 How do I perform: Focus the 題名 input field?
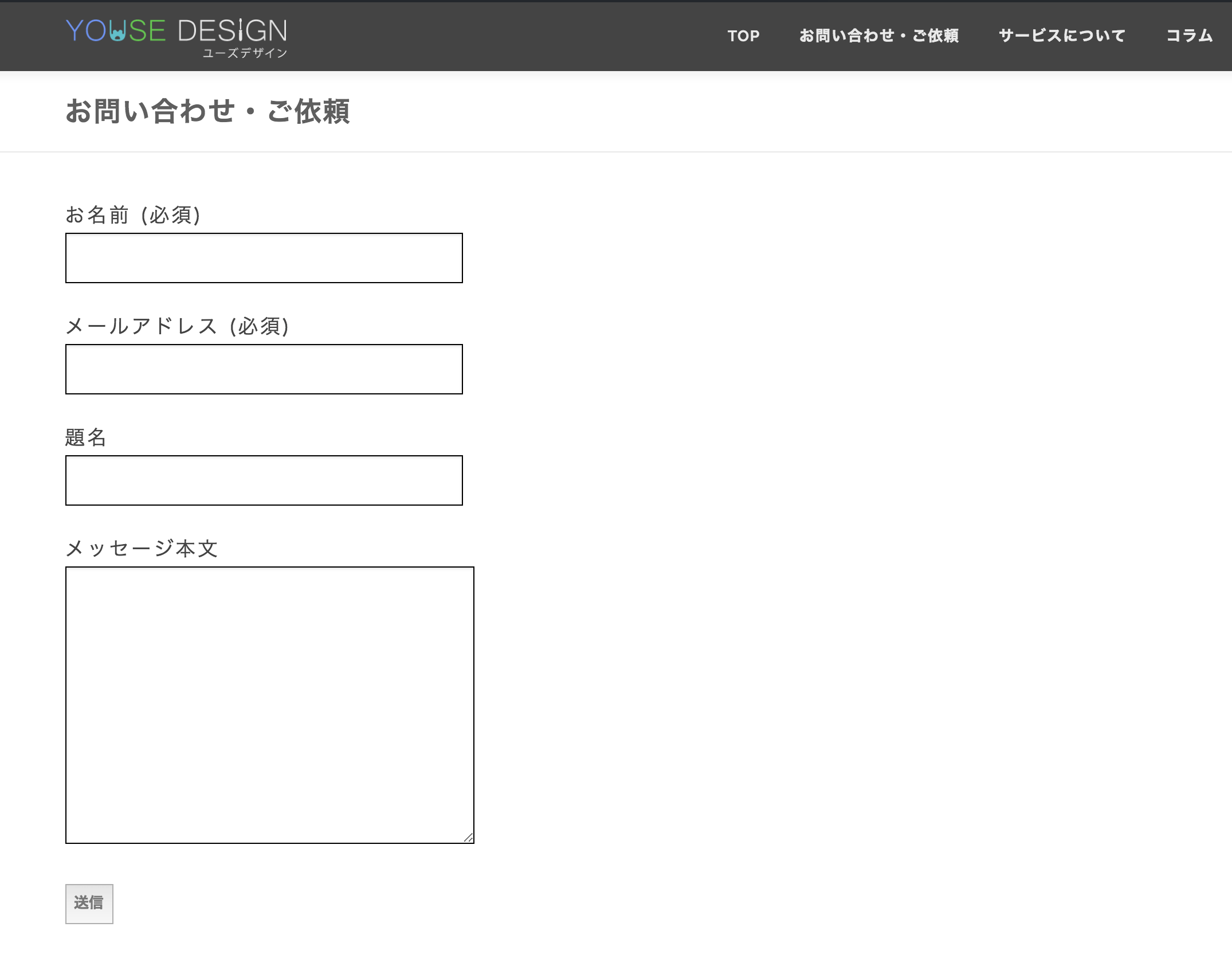pos(264,480)
